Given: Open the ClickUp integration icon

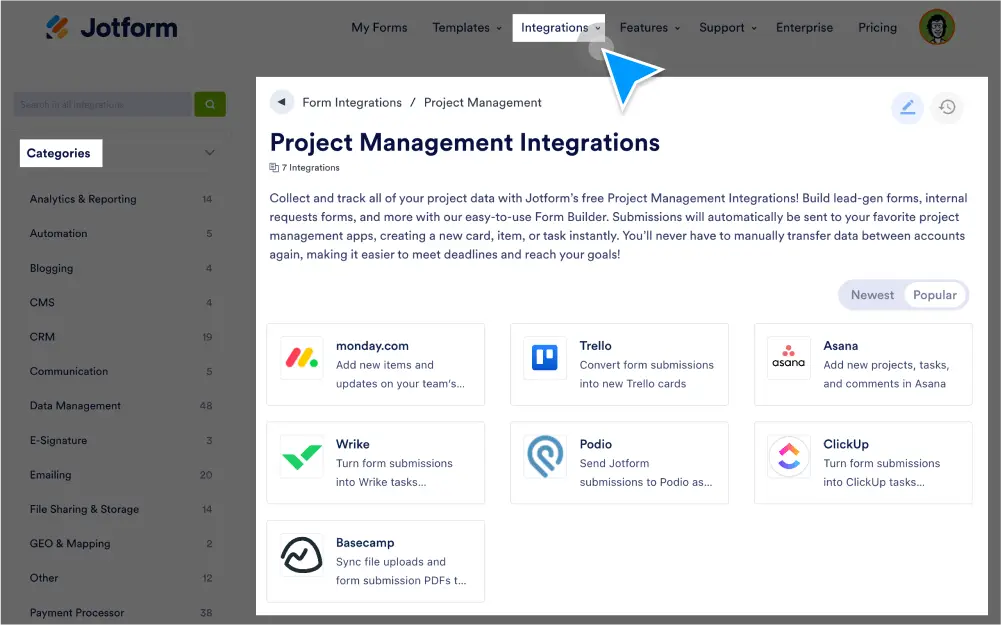Looking at the screenshot, I should (x=788, y=455).
